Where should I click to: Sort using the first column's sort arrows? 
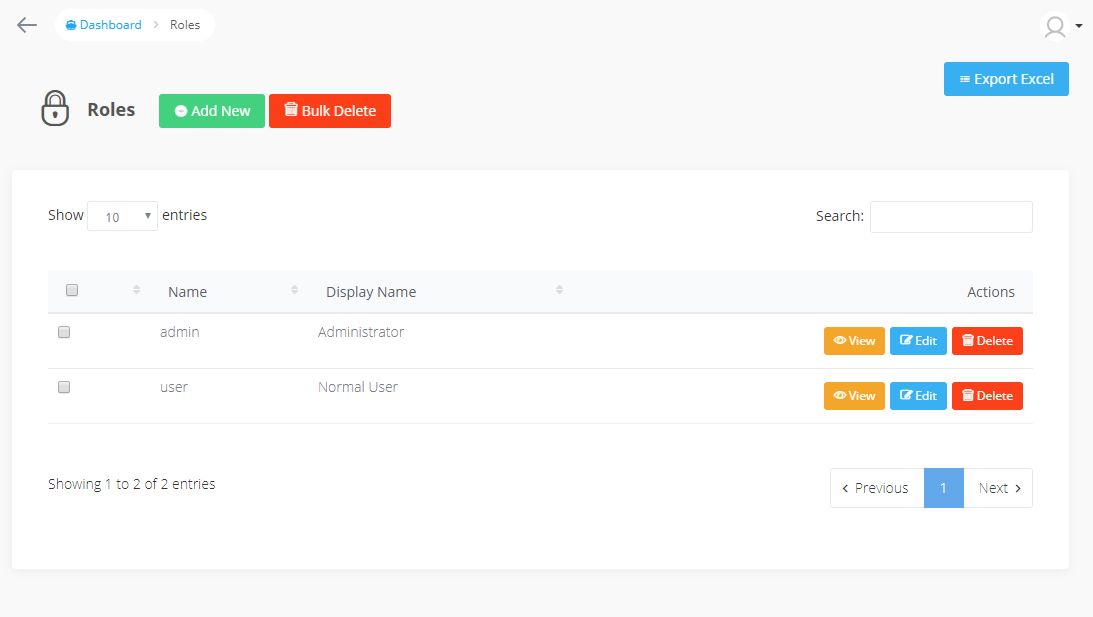[137, 290]
